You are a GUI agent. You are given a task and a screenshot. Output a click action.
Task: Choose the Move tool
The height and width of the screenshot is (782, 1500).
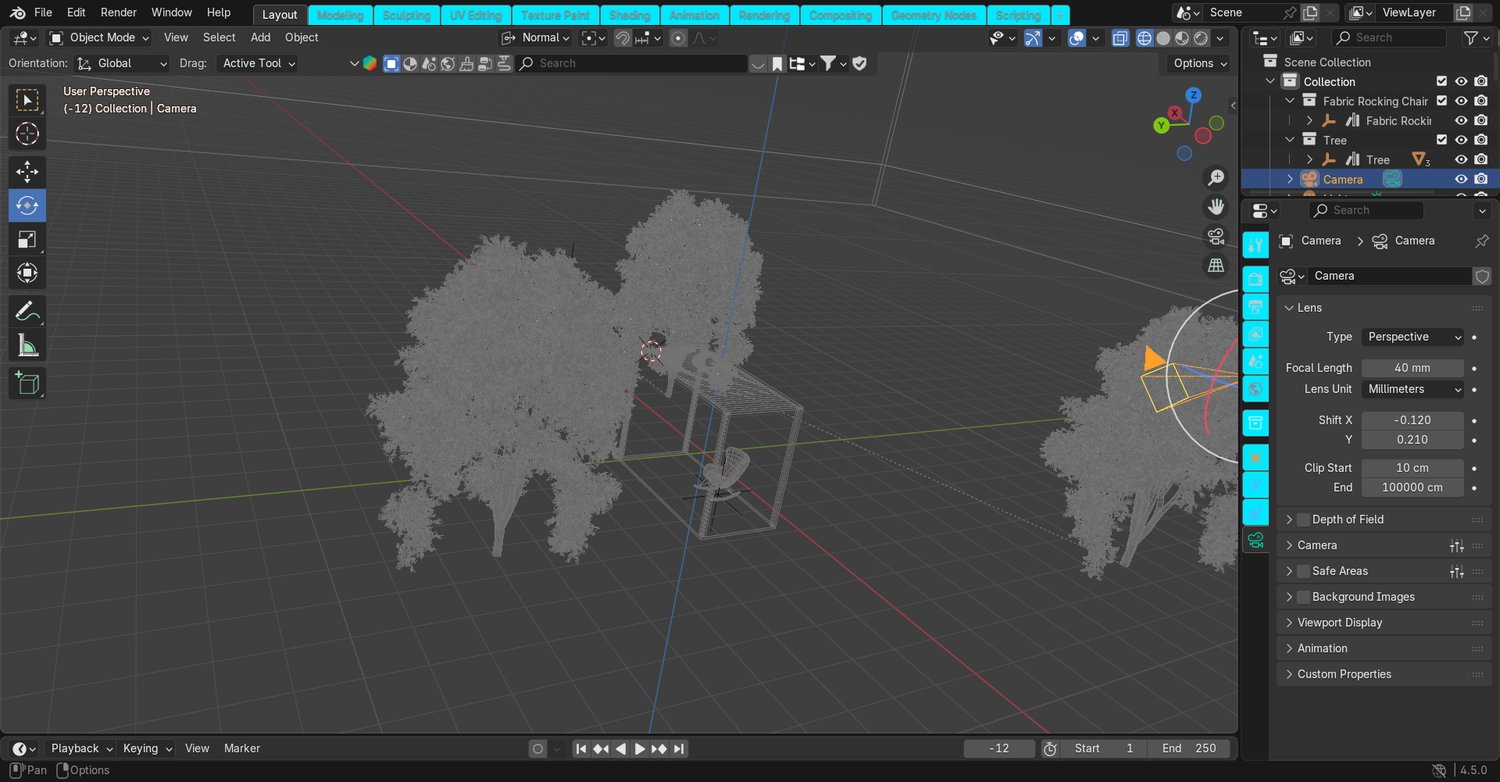pyautogui.click(x=27, y=172)
